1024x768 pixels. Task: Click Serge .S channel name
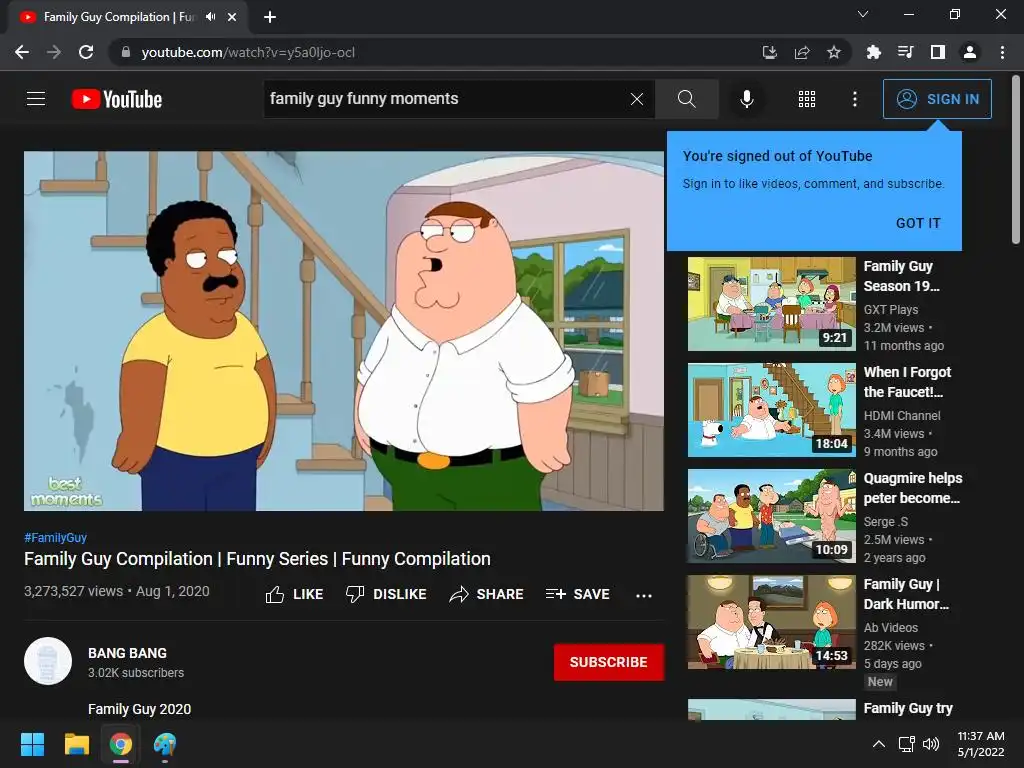886,522
